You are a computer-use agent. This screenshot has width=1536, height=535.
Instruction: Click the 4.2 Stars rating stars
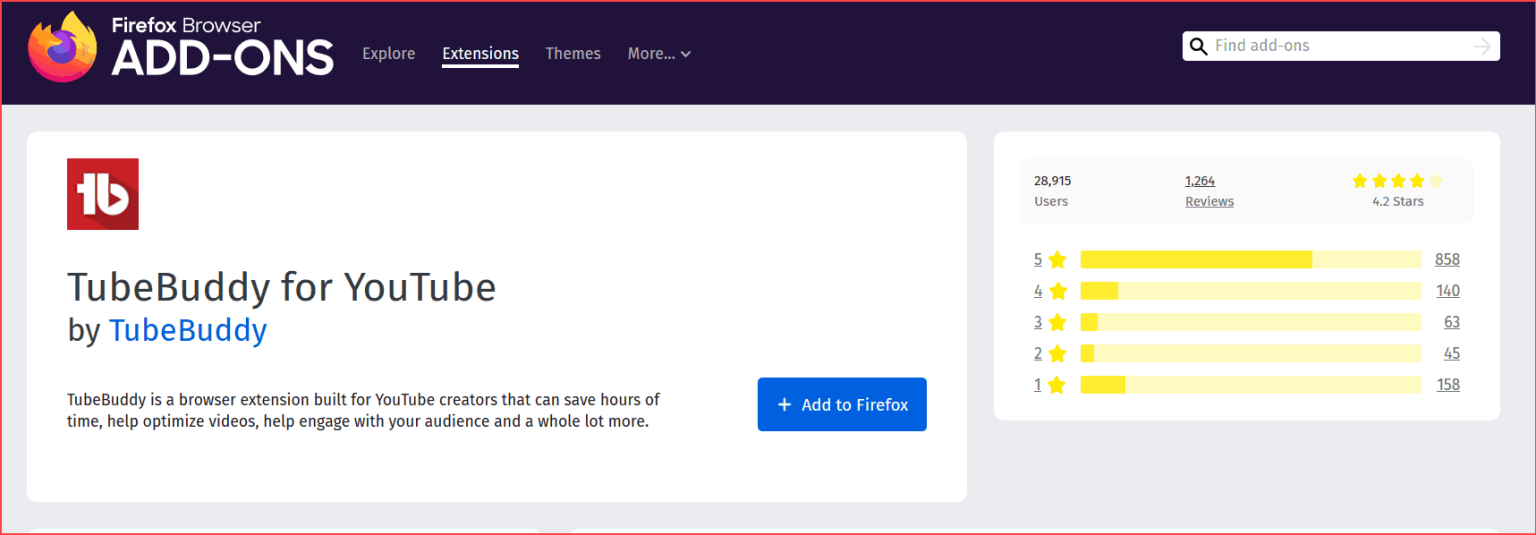click(x=1398, y=181)
